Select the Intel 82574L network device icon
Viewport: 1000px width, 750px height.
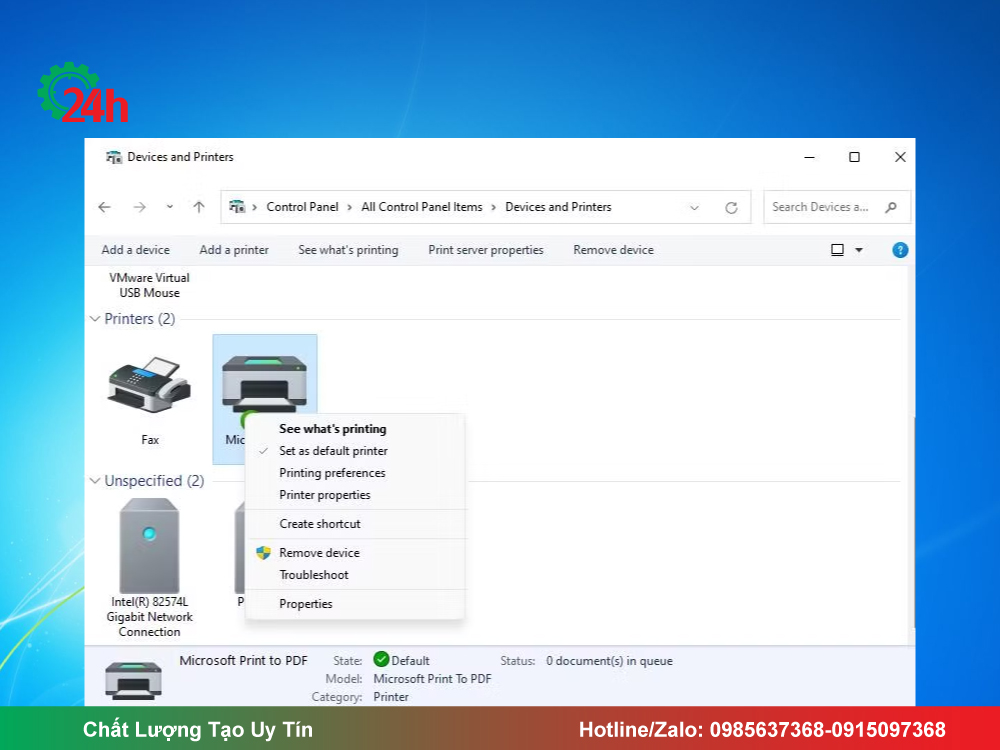(x=149, y=546)
